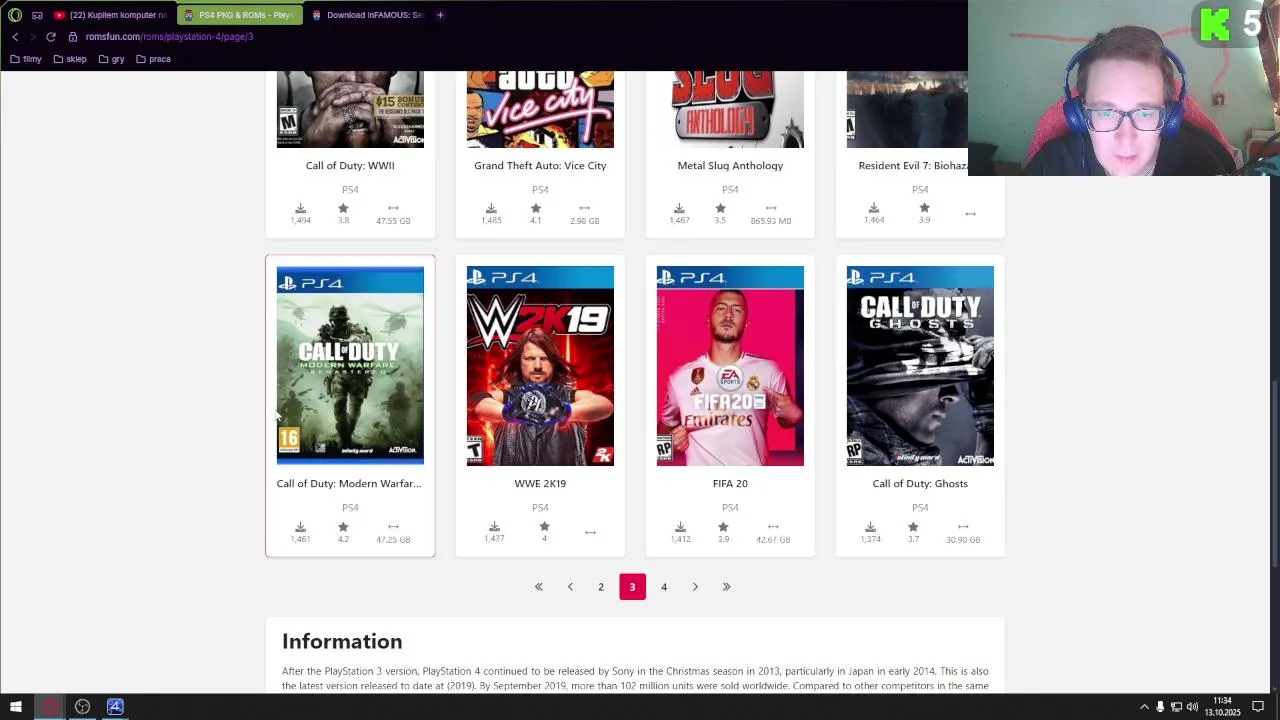Go to pagination page 4
Screen dimensions: 1280x720
pyautogui.click(x=664, y=587)
